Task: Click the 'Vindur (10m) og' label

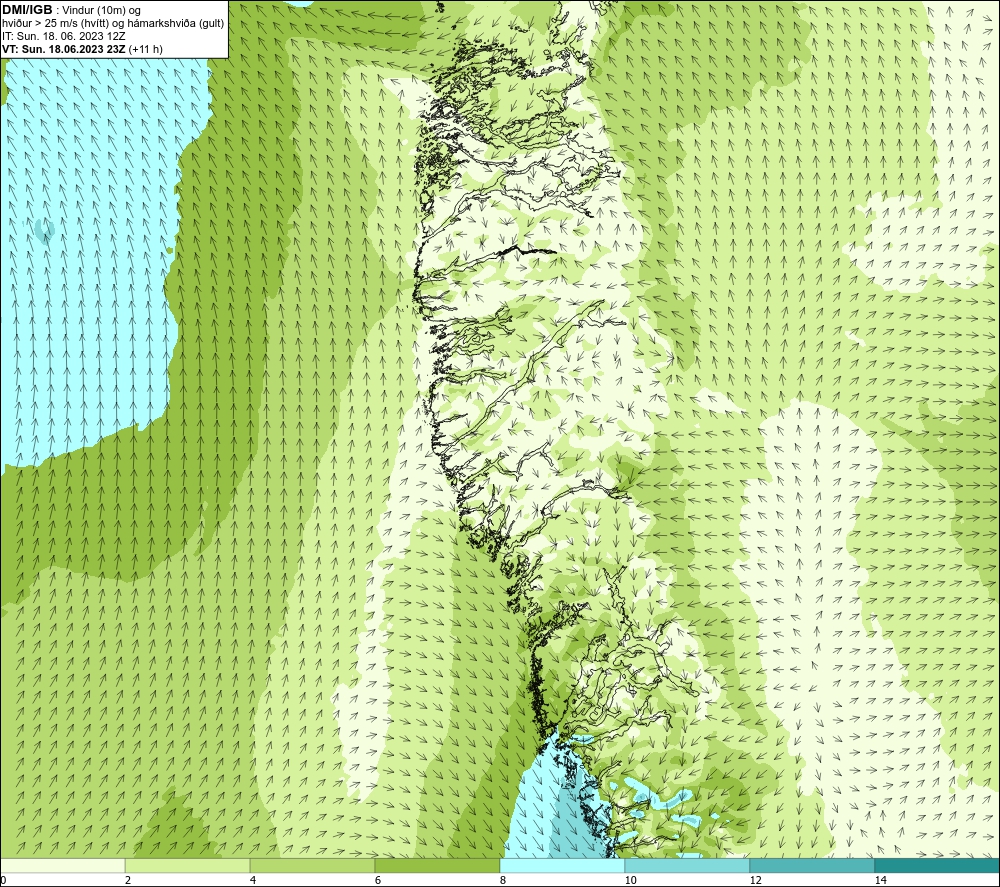Action: pyautogui.click(x=102, y=10)
